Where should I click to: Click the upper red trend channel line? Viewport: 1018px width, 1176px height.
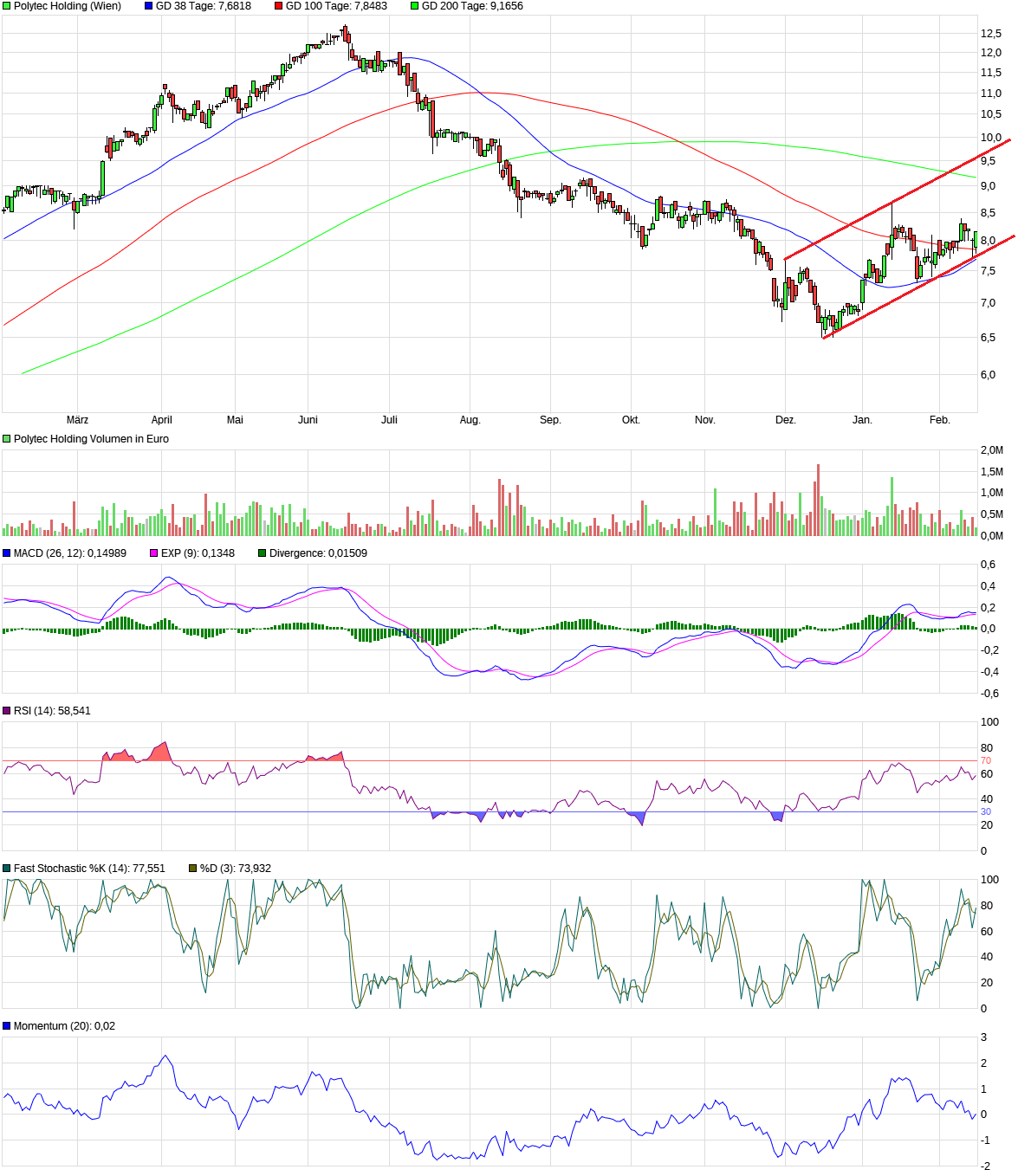click(x=898, y=198)
